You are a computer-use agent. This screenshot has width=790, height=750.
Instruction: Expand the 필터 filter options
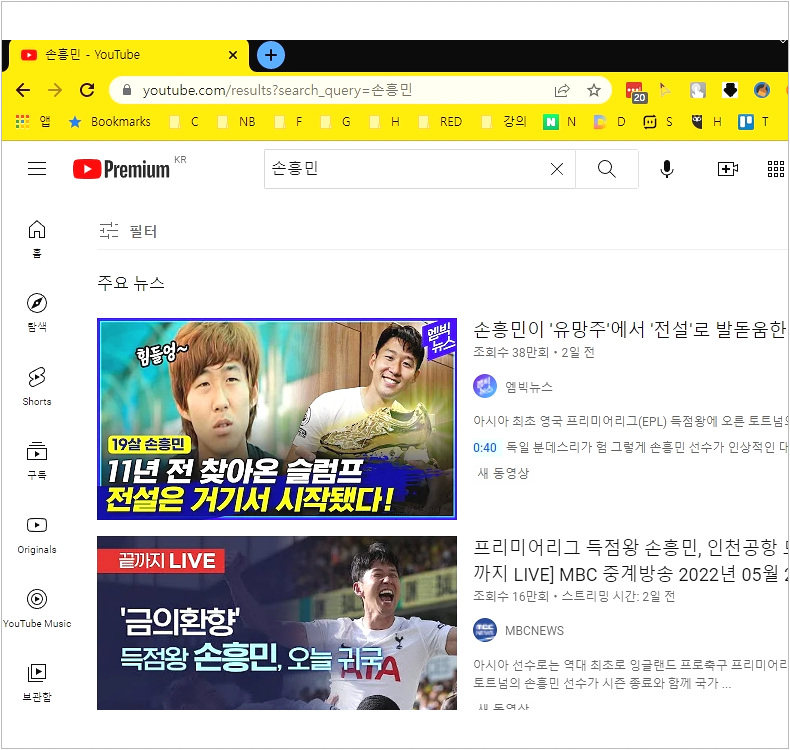tap(128, 231)
